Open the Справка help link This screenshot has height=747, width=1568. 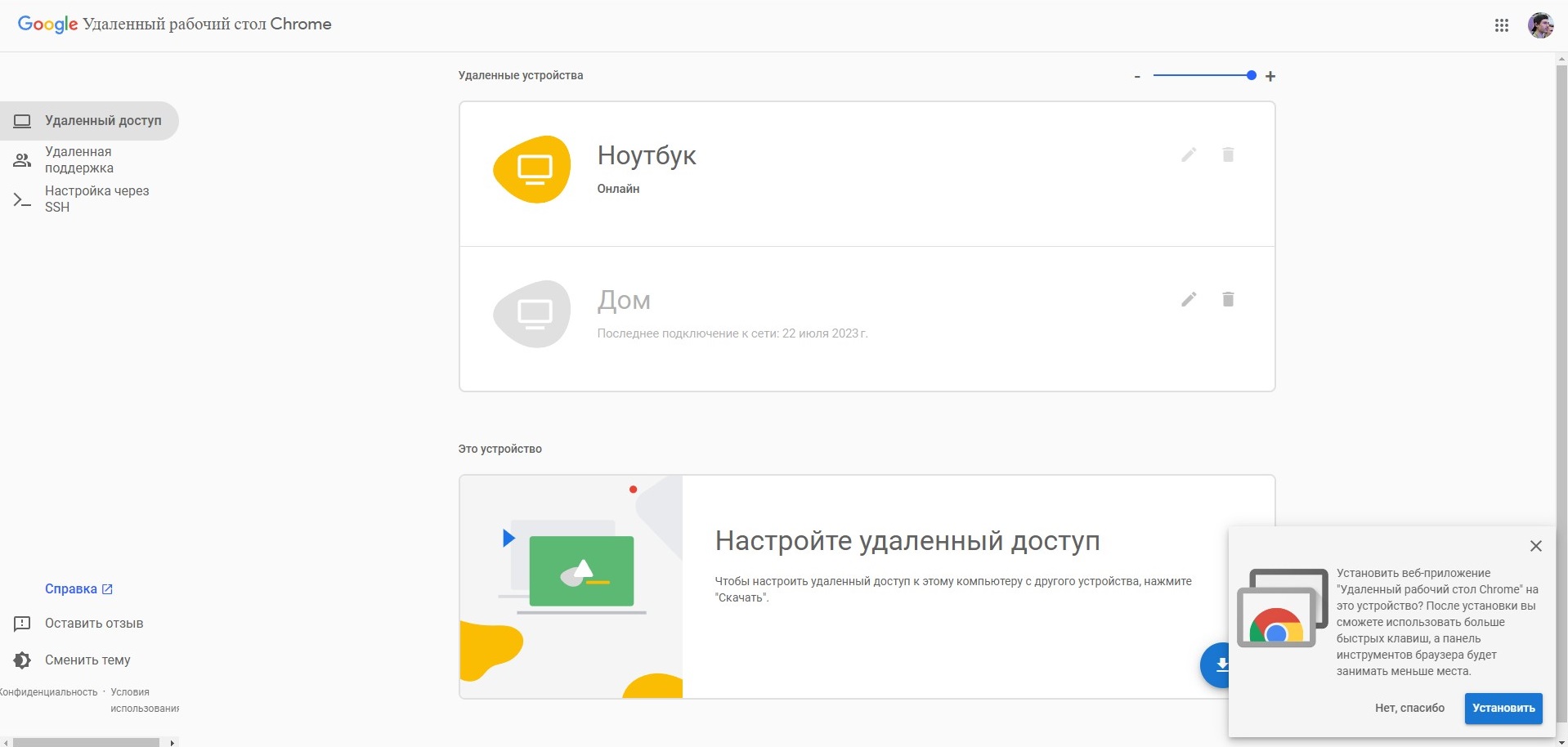[x=78, y=588]
